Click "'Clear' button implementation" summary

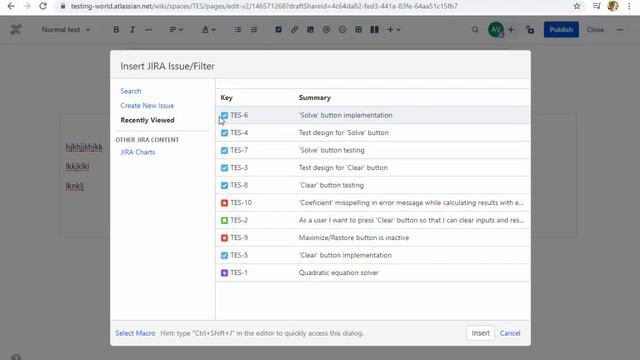(x=345, y=255)
